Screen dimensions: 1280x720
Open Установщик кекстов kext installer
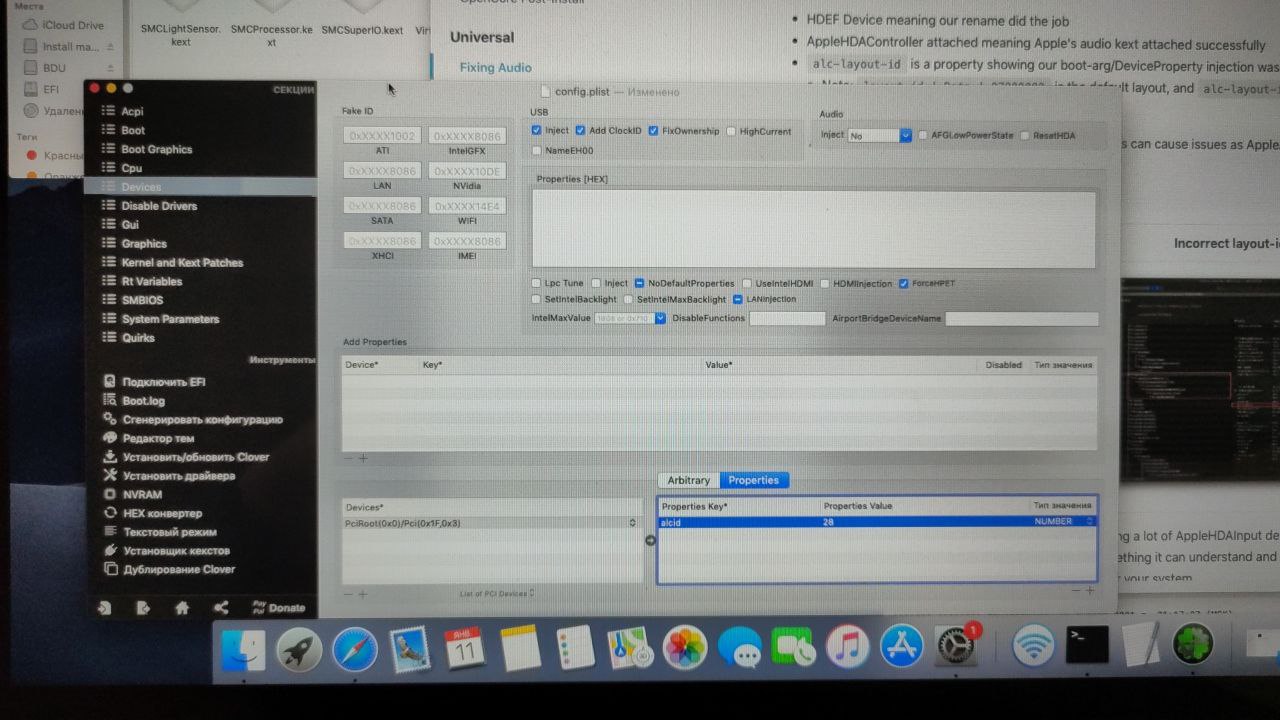[x=176, y=551]
